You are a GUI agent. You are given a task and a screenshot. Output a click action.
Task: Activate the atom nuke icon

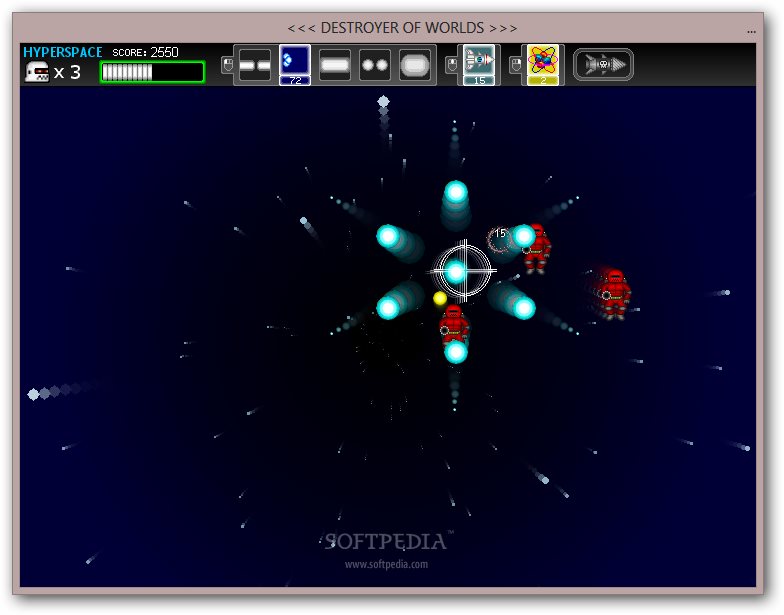(542, 61)
